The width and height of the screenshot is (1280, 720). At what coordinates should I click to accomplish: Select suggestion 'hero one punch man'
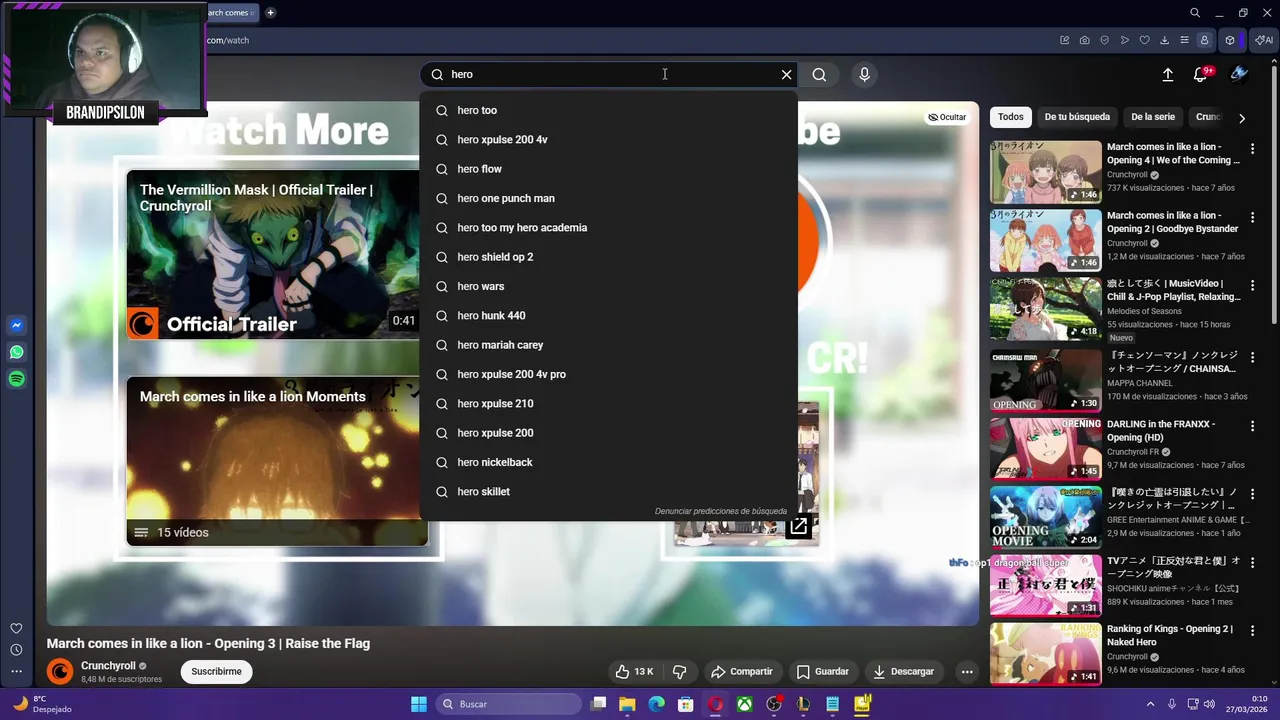click(609, 198)
